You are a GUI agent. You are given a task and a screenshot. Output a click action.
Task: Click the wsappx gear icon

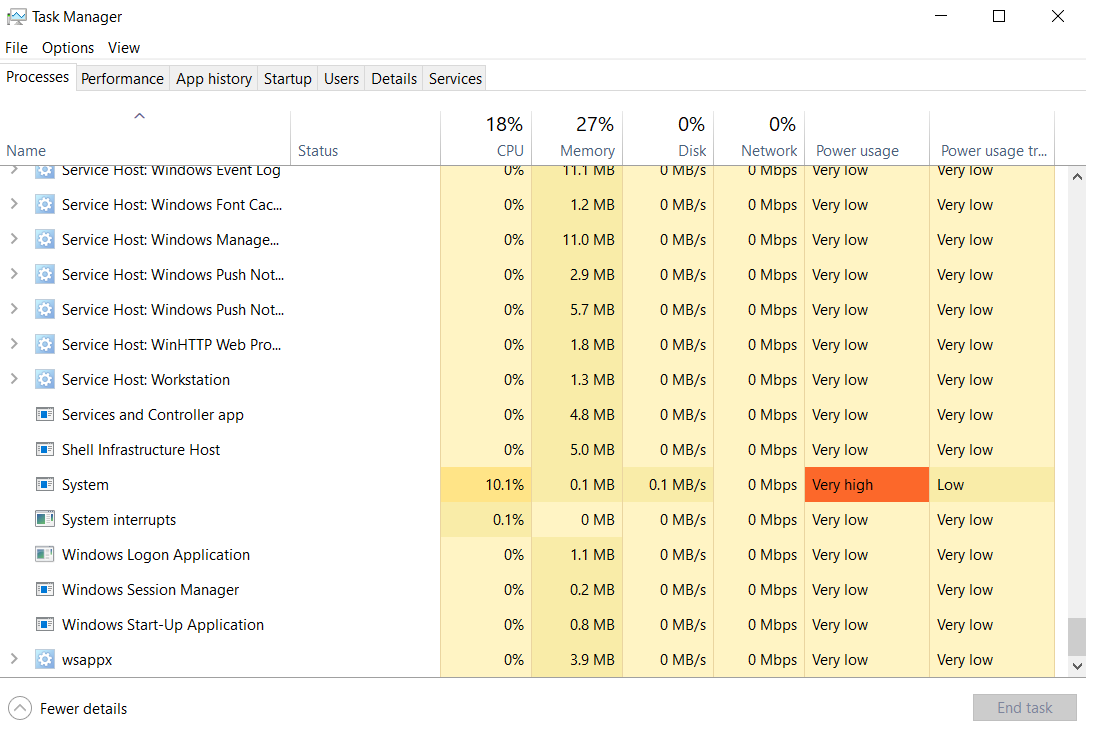click(x=45, y=659)
